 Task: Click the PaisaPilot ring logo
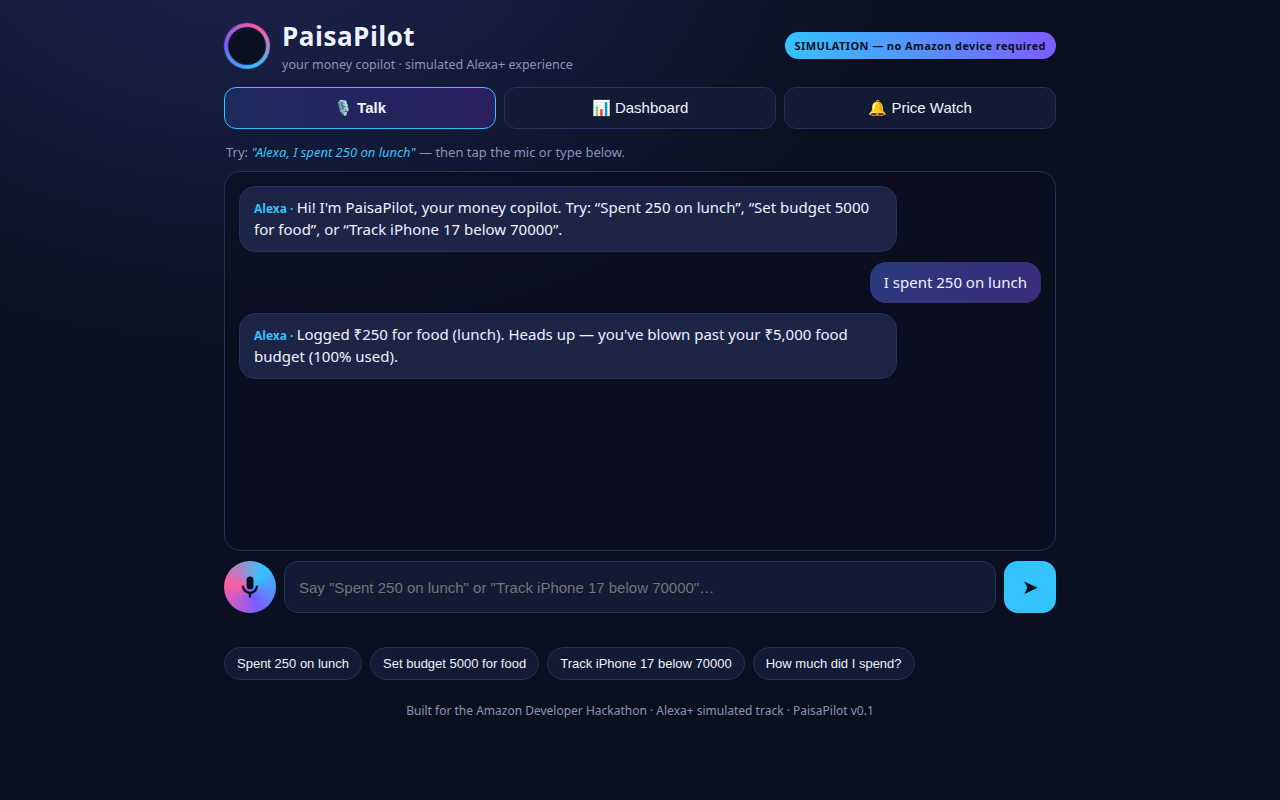(247, 46)
